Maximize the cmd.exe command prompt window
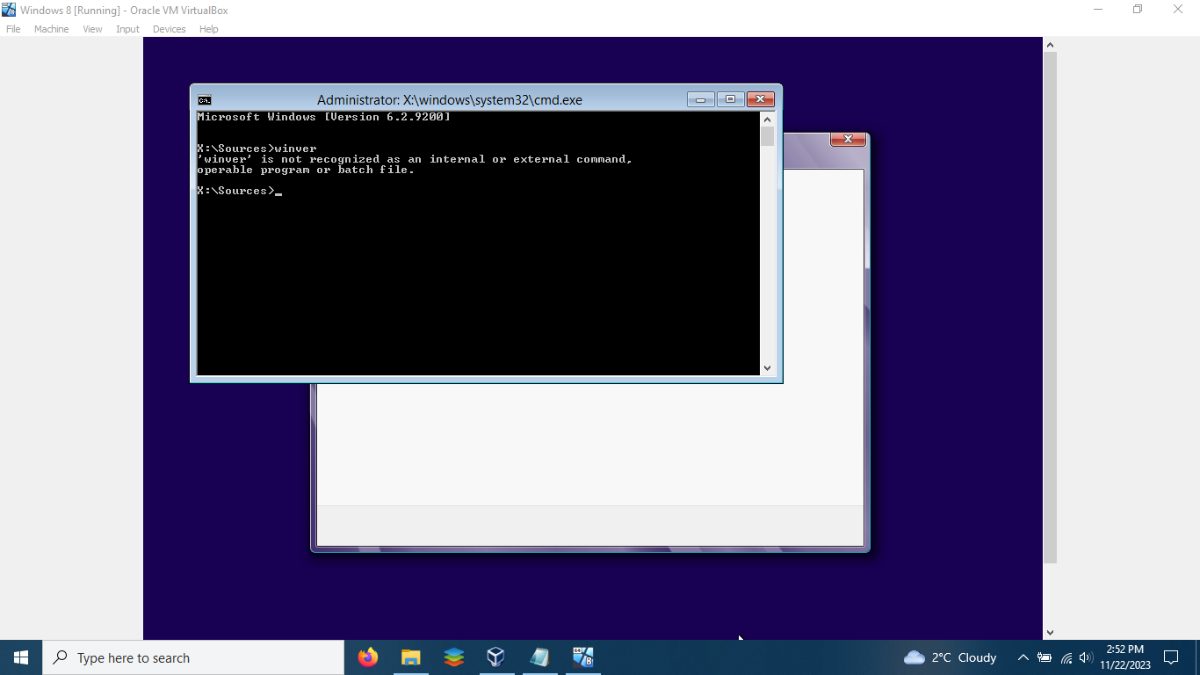Viewport: 1200px width, 675px height. (x=730, y=99)
